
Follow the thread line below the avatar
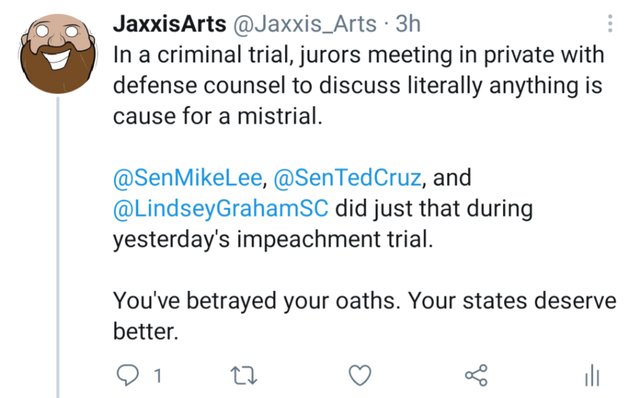coord(58,247)
